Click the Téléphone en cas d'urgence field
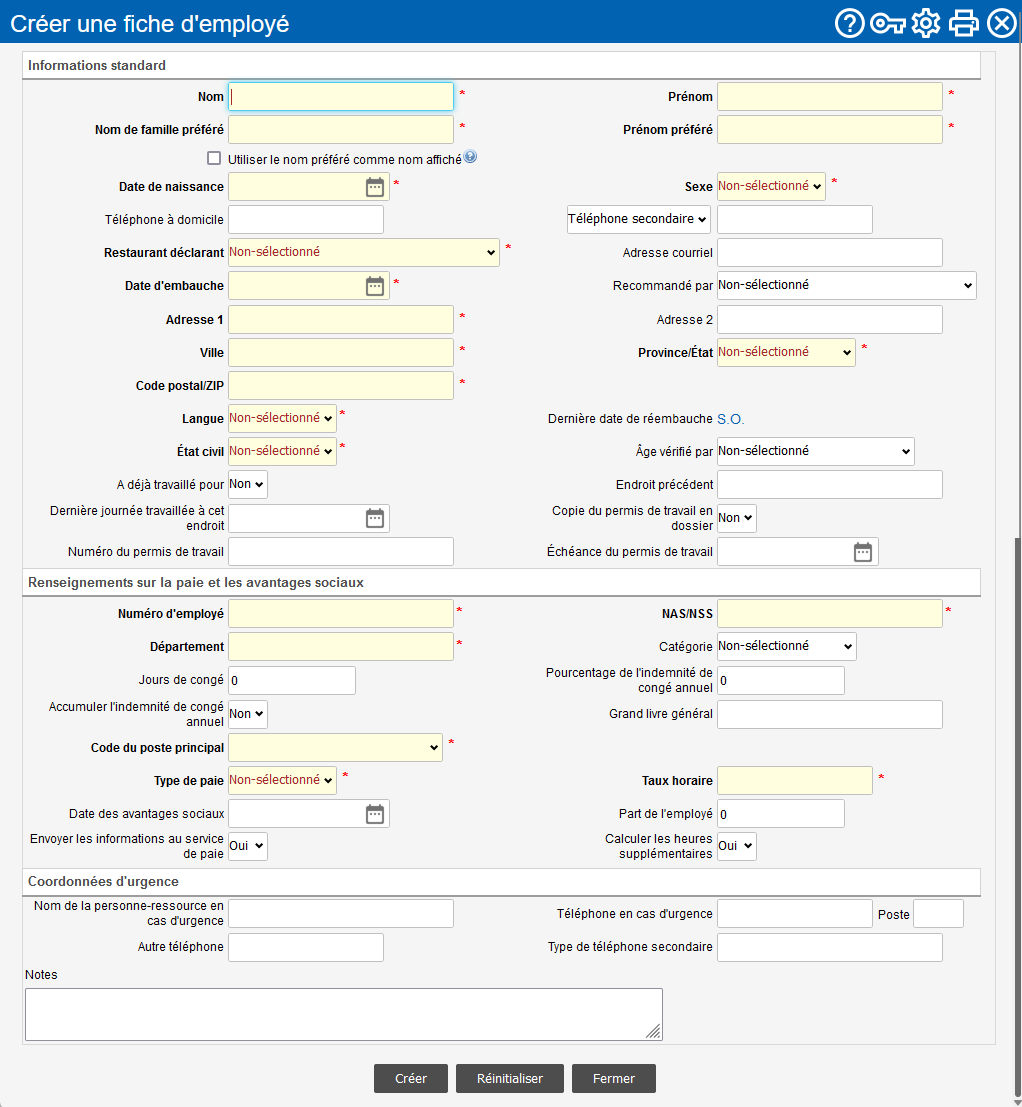 (x=795, y=914)
